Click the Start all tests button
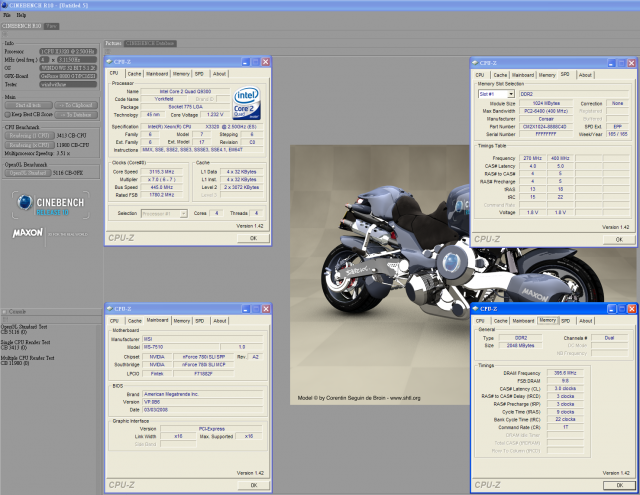This screenshot has height=495, width=640. (x=28, y=105)
